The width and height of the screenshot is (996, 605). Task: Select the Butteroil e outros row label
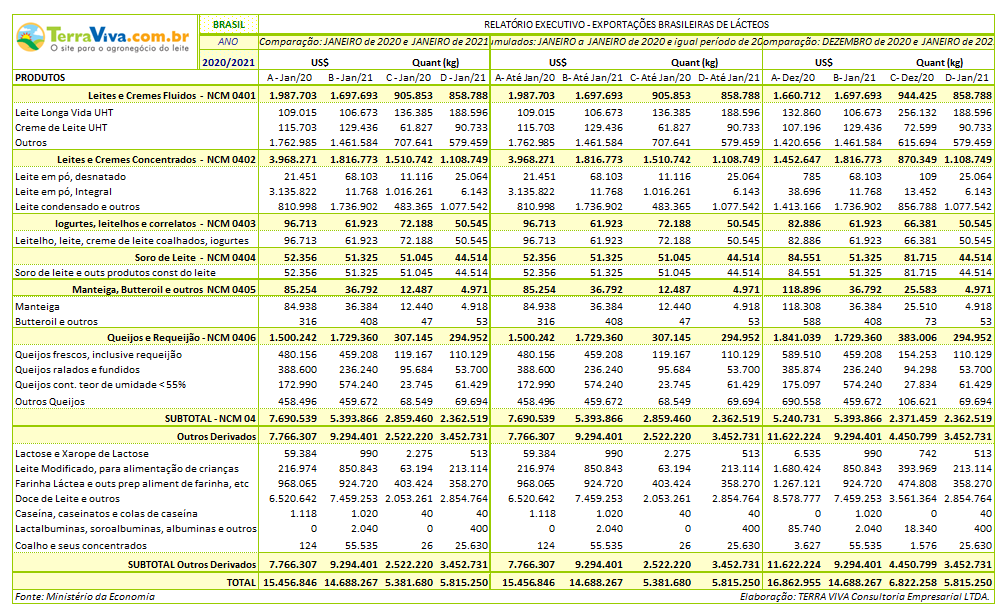[57, 322]
